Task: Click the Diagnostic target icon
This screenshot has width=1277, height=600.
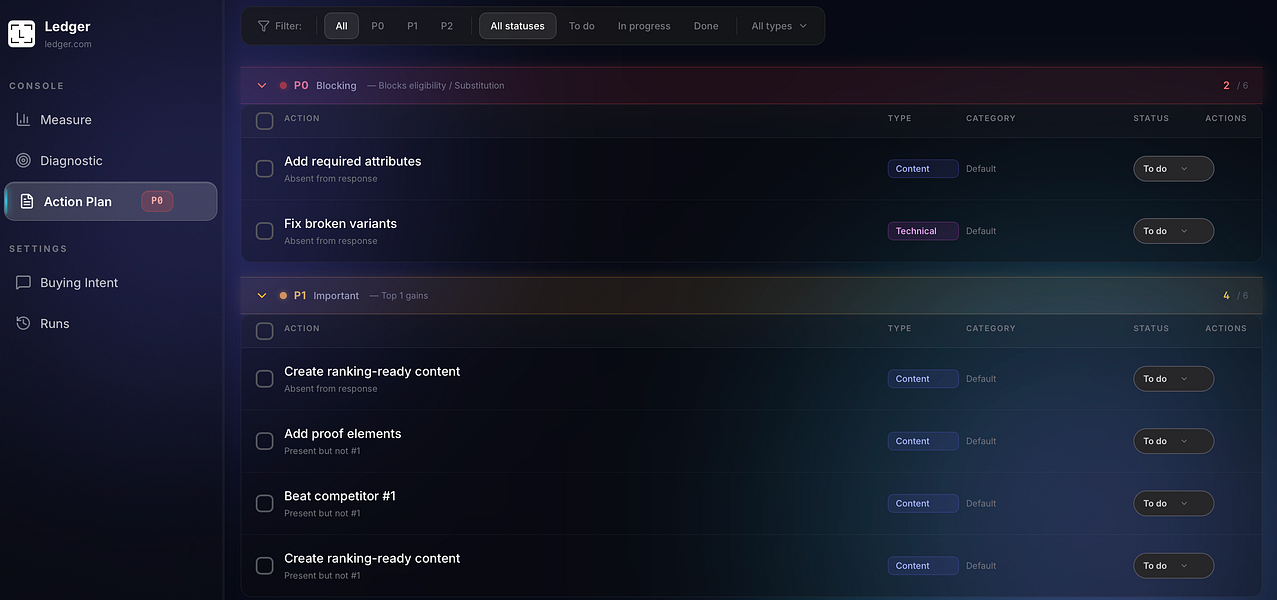Action: [23, 161]
